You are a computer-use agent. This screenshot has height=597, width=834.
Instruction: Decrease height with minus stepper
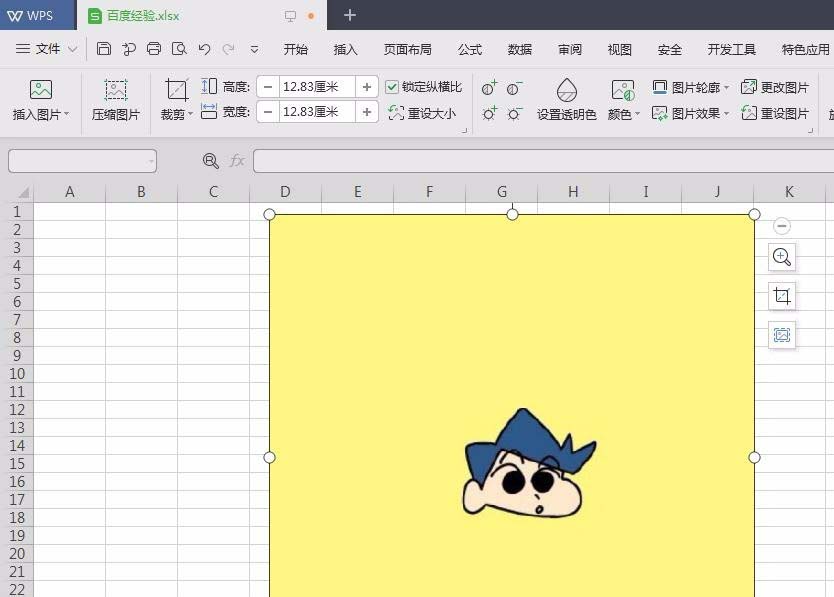pyautogui.click(x=268, y=87)
